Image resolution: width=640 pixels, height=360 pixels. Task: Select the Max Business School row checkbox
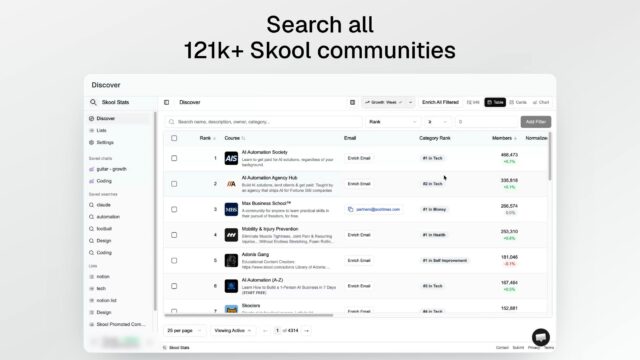pos(174,209)
